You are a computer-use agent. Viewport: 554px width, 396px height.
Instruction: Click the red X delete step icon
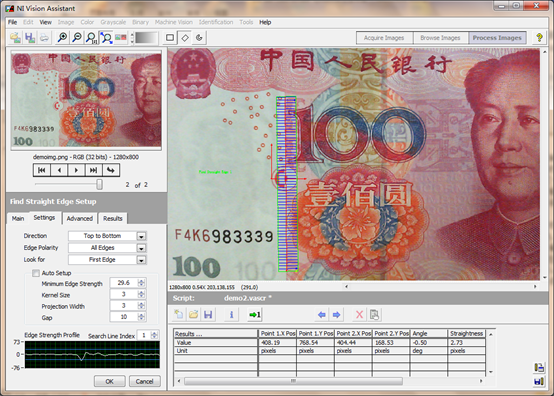pos(359,314)
